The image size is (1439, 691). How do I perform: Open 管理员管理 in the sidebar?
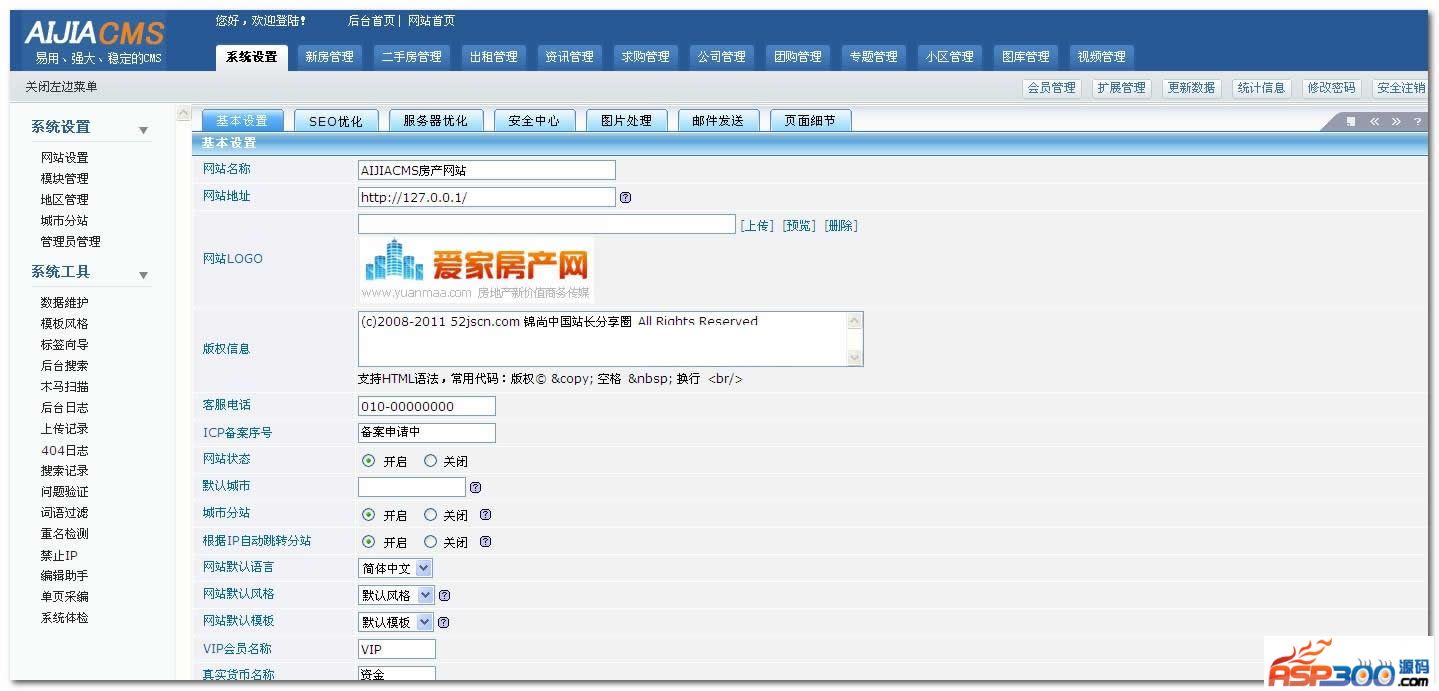[70, 242]
